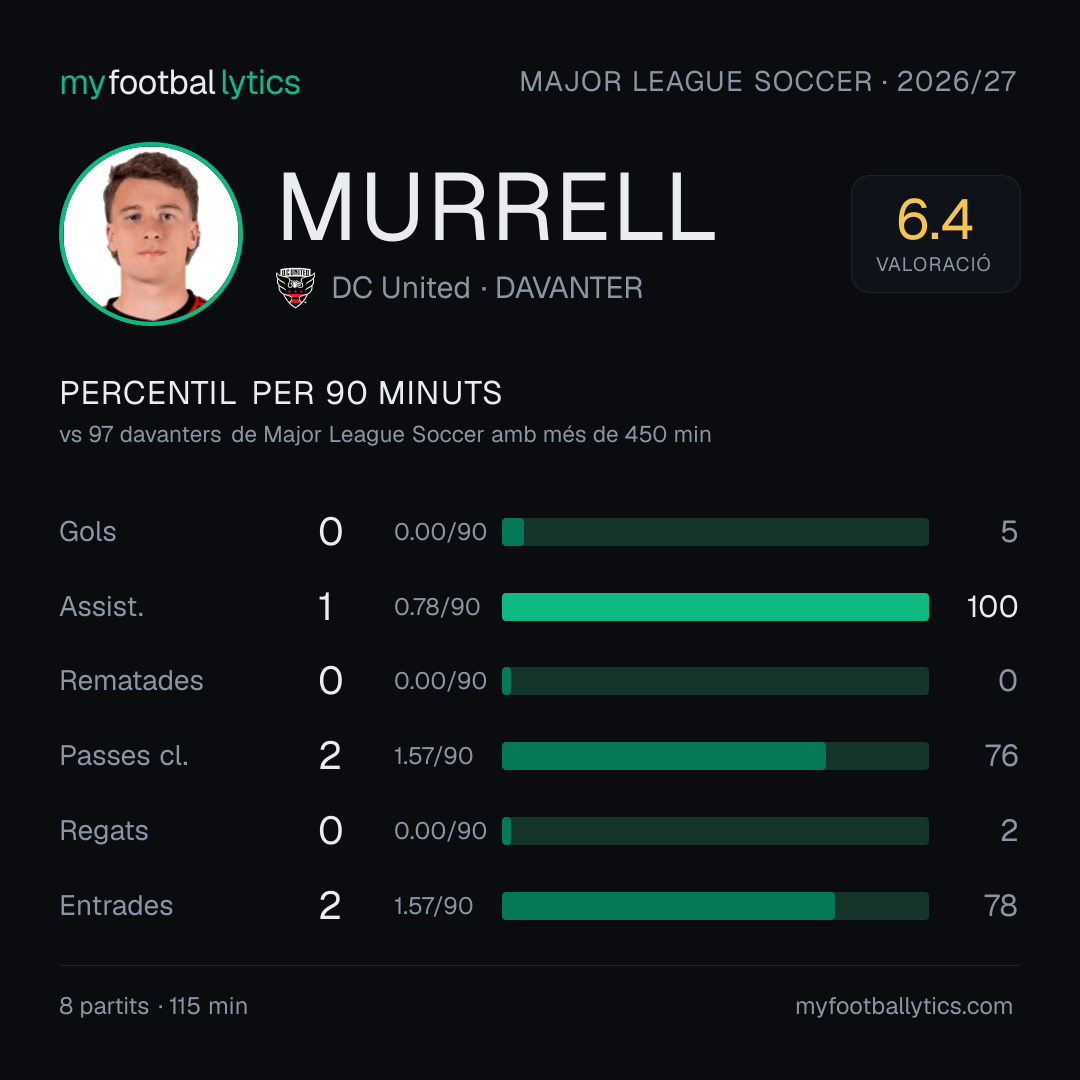Viewport: 1080px width, 1080px height.
Task: Select the 6.4 Valoració rating badge
Action: tap(935, 234)
